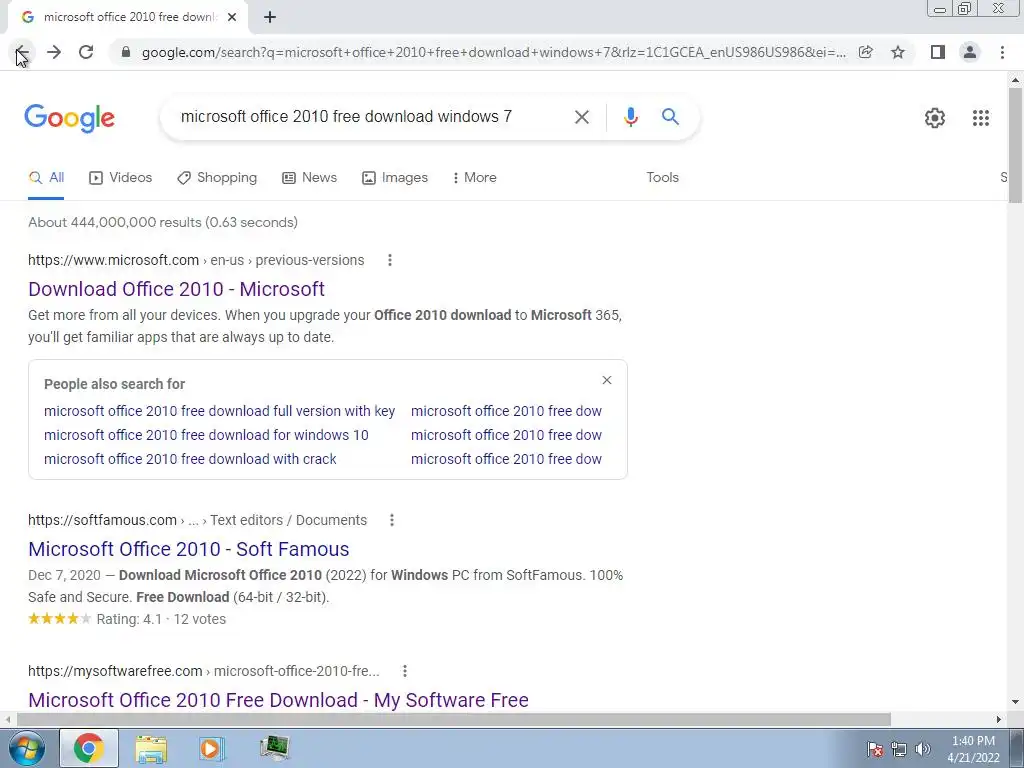
Task: Start voice search with microphone icon
Action: click(630, 117)
